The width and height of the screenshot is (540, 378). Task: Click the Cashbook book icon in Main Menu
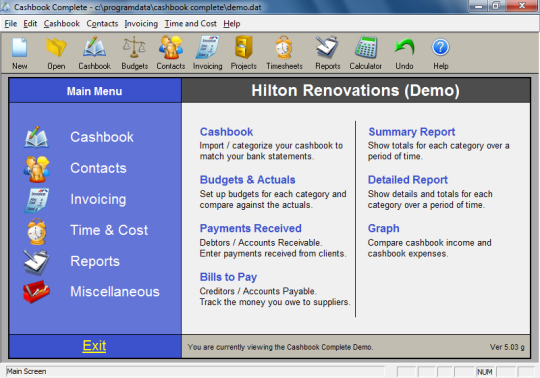click(x=37, y=137)
